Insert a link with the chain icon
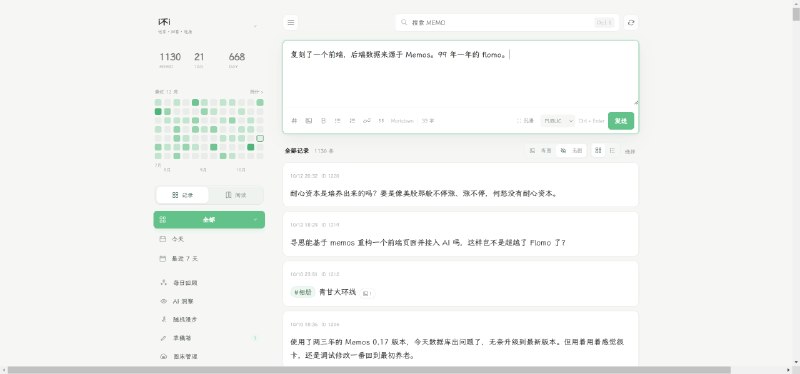800x374 pixels. pos(366,121)
